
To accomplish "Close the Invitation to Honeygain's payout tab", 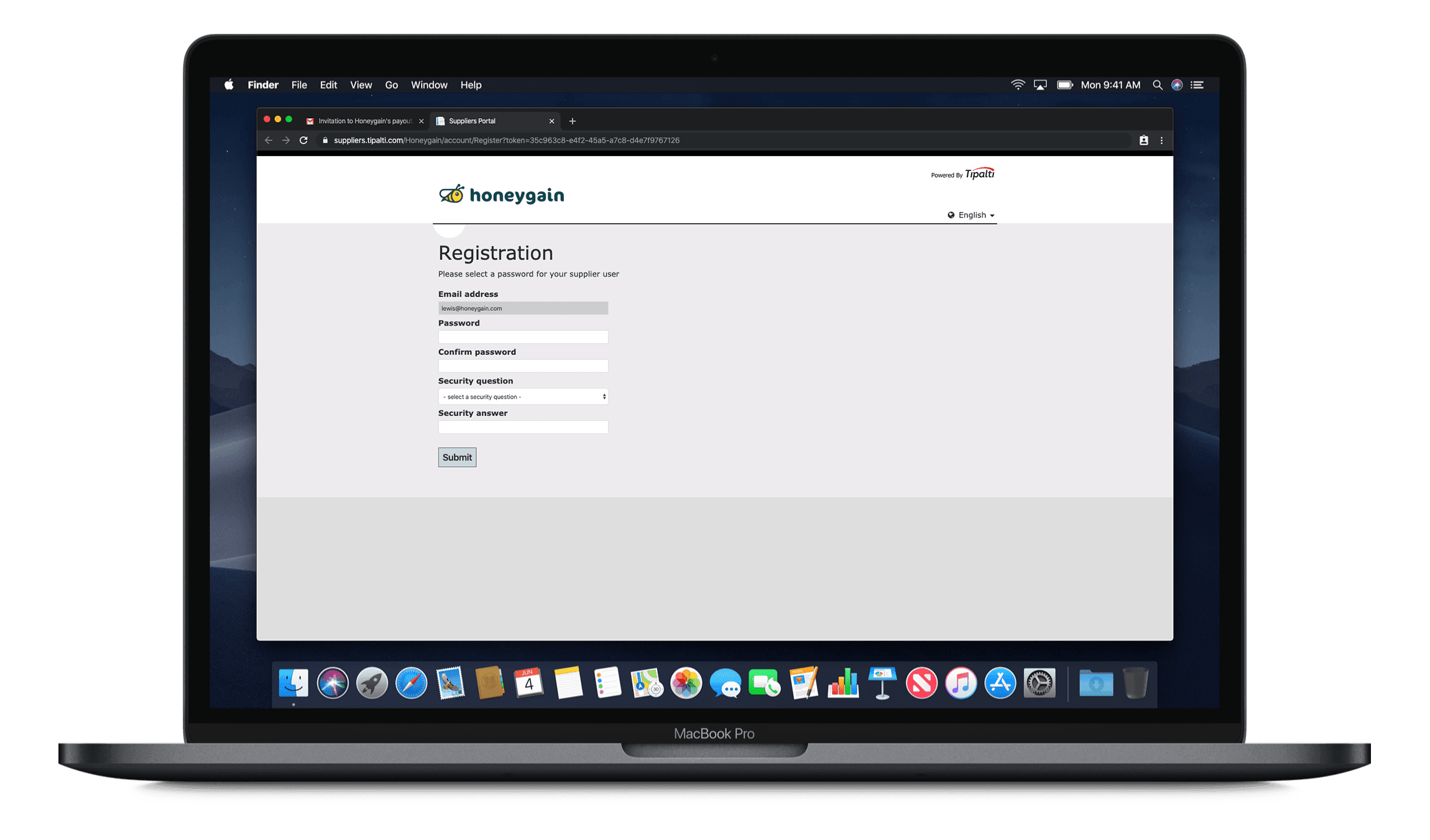I will click(x=421, y=121).
